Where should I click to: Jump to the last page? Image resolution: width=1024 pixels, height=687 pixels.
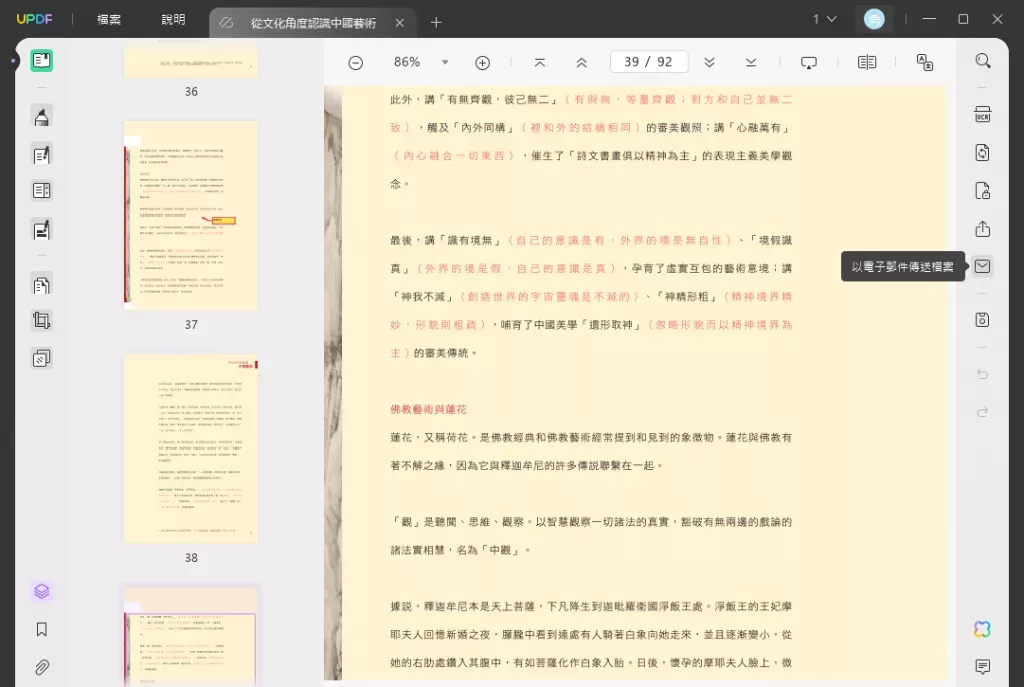751,63
